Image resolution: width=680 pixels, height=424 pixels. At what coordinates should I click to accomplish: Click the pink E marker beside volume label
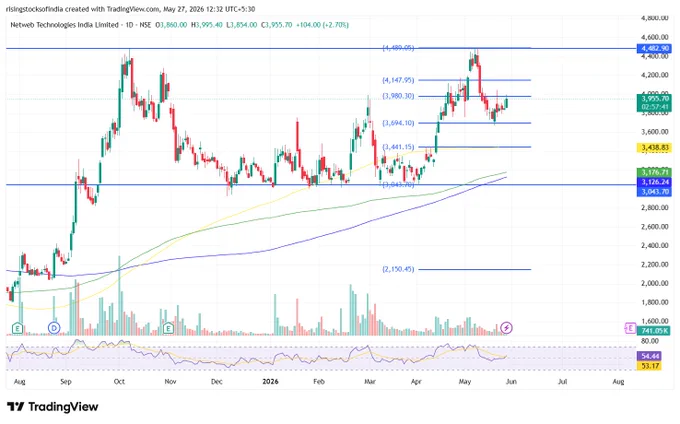[x=630, y=328]
